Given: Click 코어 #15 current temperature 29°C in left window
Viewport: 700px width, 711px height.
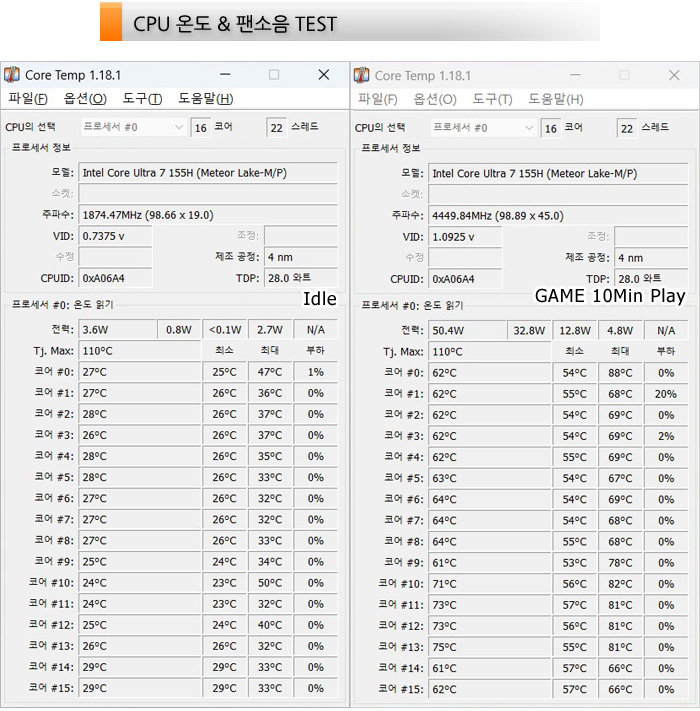Looking at the screenshot, I should click(x=140, y=688).
